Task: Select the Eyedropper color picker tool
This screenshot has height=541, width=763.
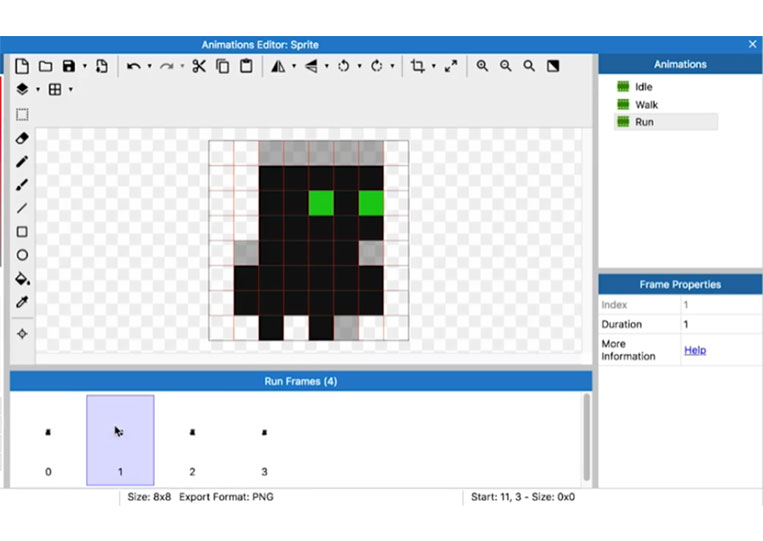Action: point(22,302)
